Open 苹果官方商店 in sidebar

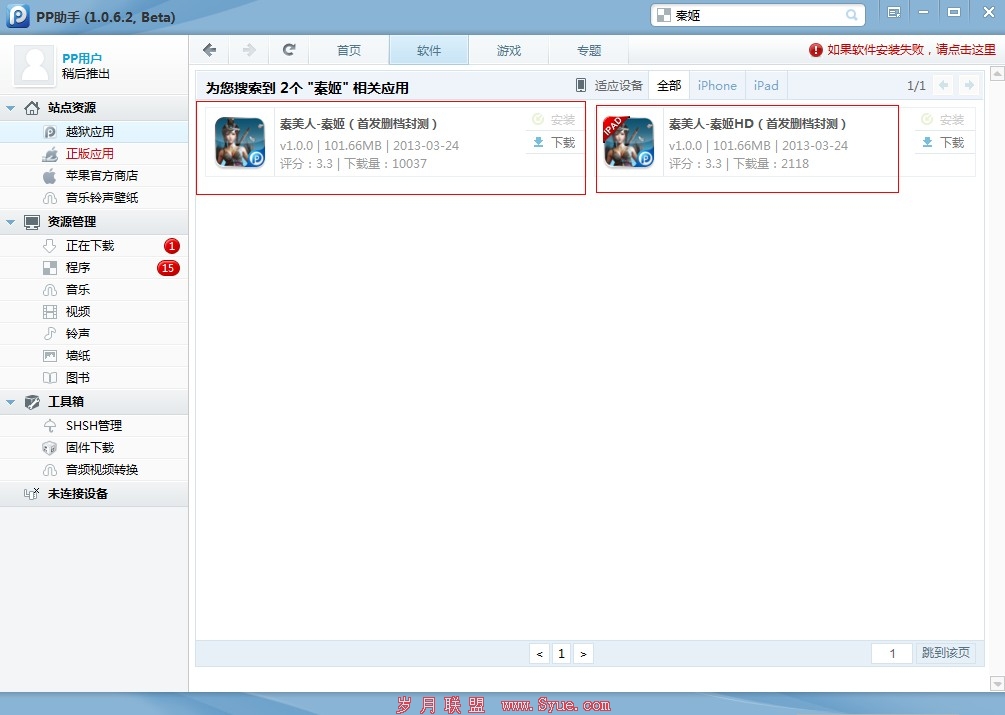click(94, 176)
